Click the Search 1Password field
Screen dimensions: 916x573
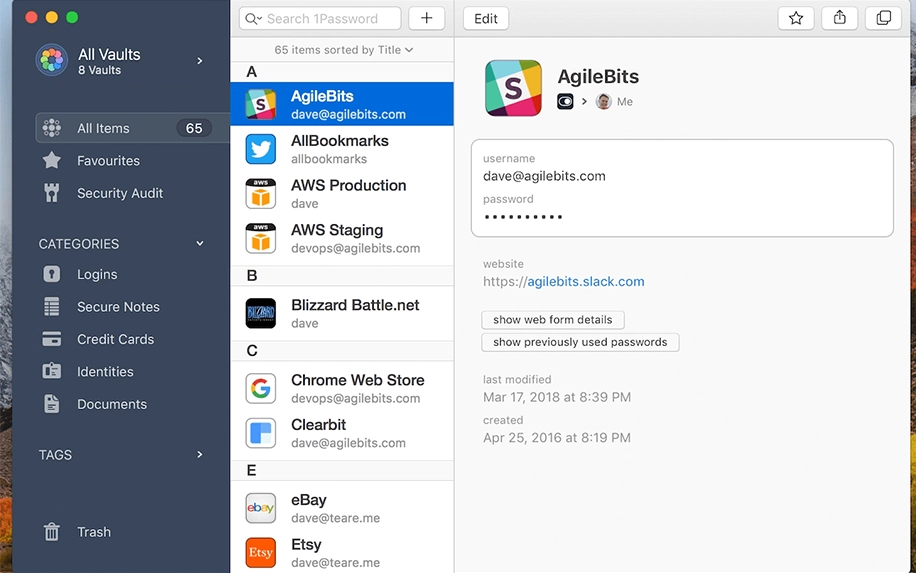pyautogui.click(x=320, y=19)
